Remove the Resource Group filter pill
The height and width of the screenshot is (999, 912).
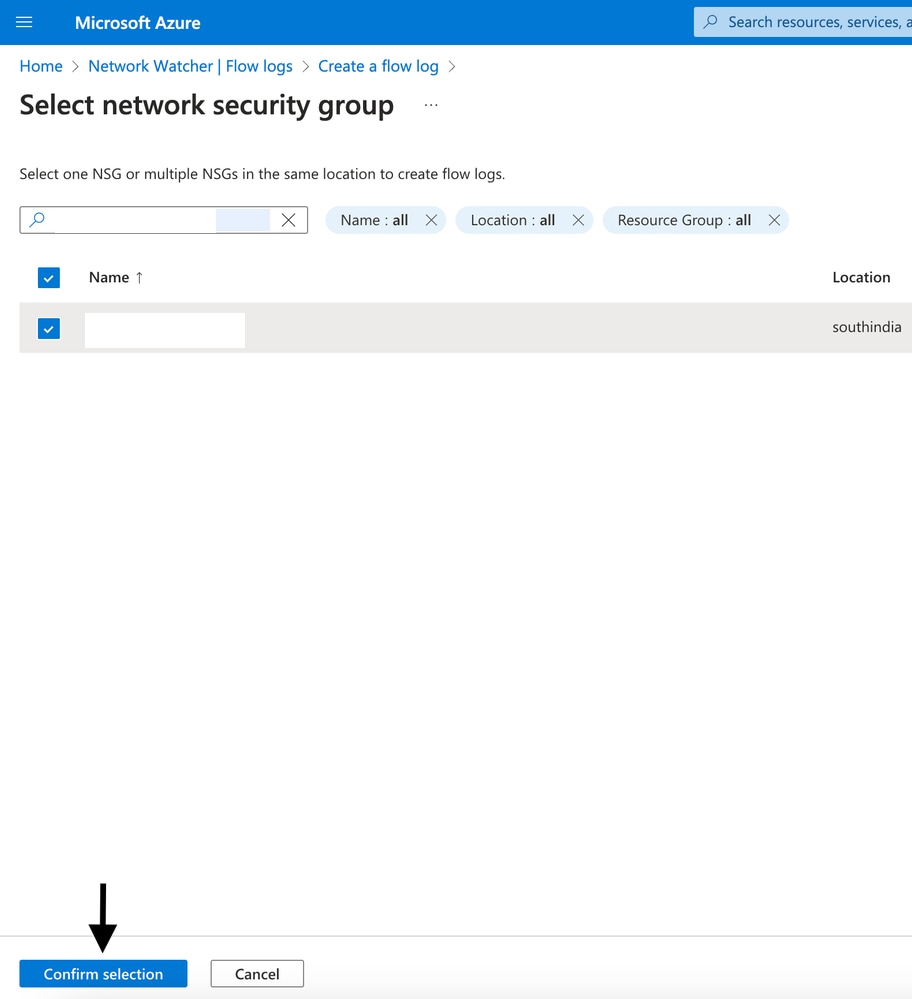(x=774, y=220)
